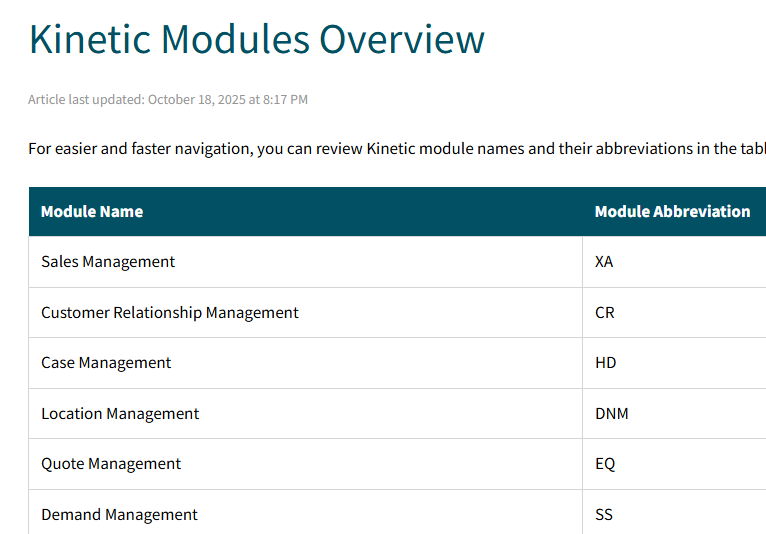Click the EQ abbreviation cell

coord(605,464)
